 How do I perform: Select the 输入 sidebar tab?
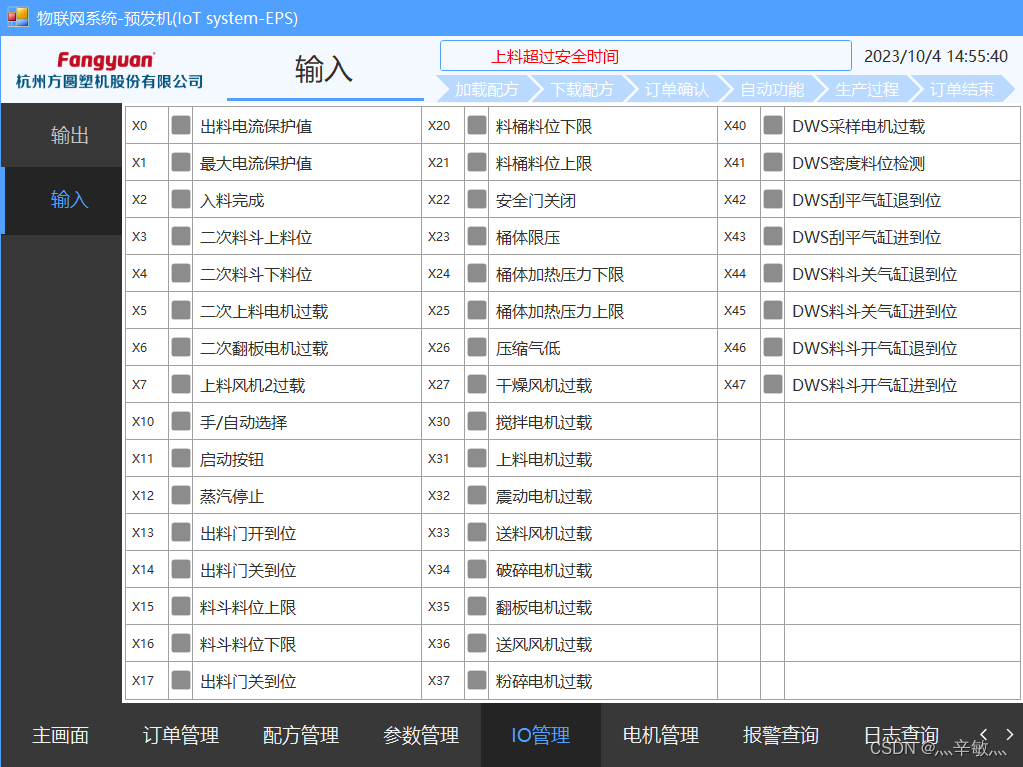(62, 200)
